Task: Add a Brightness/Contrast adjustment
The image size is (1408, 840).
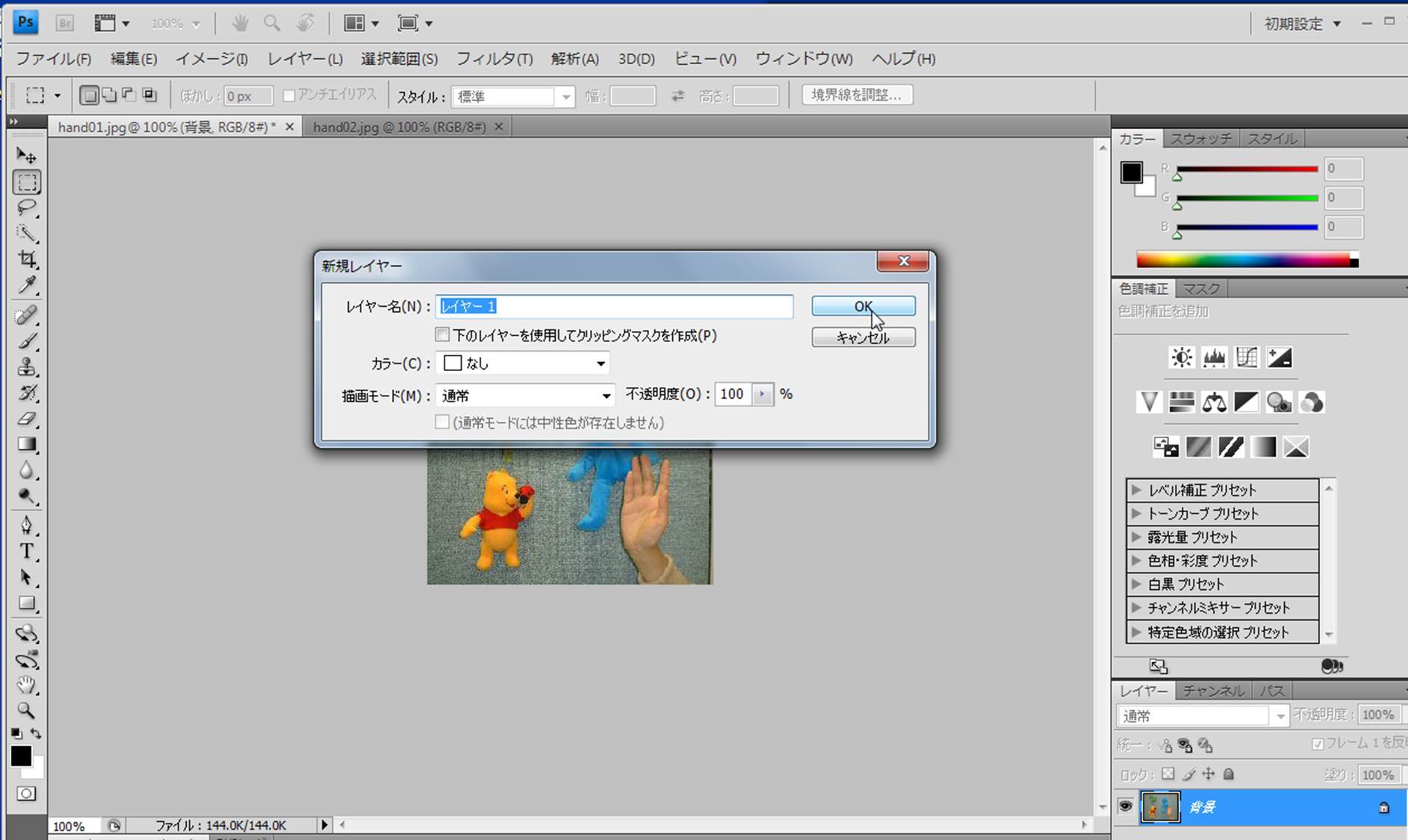Action: tap(1181, 358)
